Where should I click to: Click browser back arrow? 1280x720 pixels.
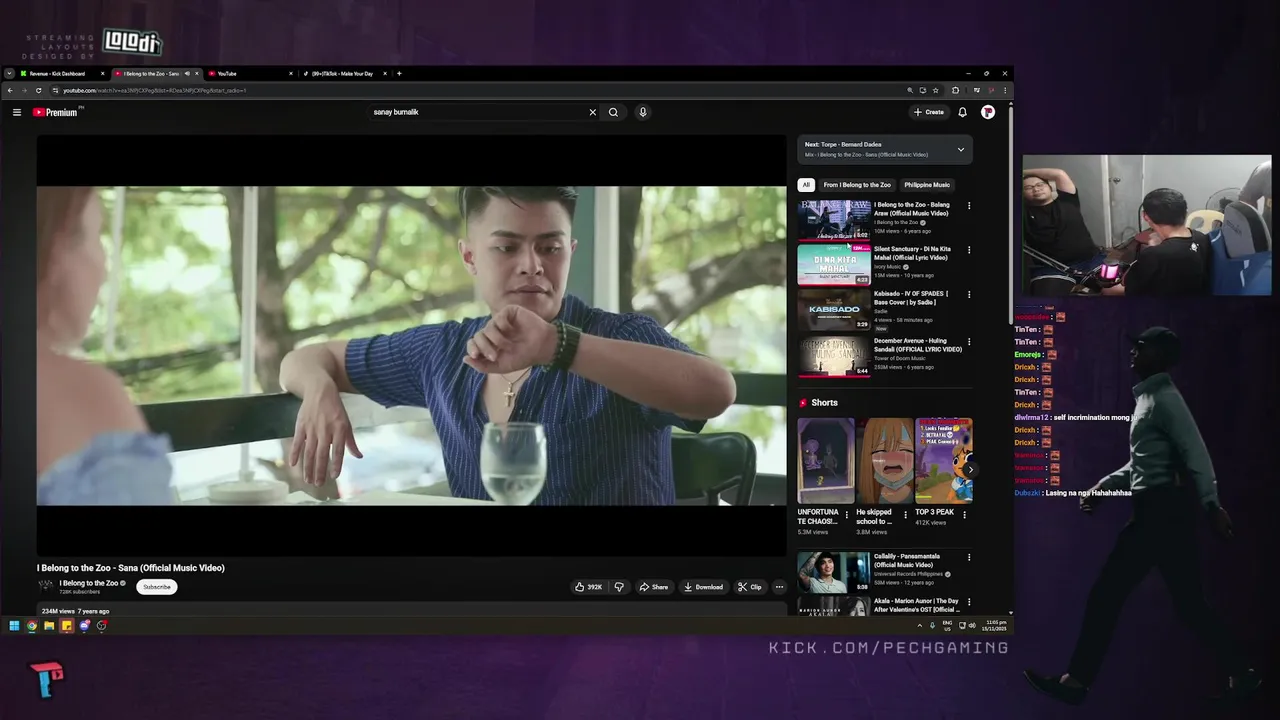click(10, 90)
